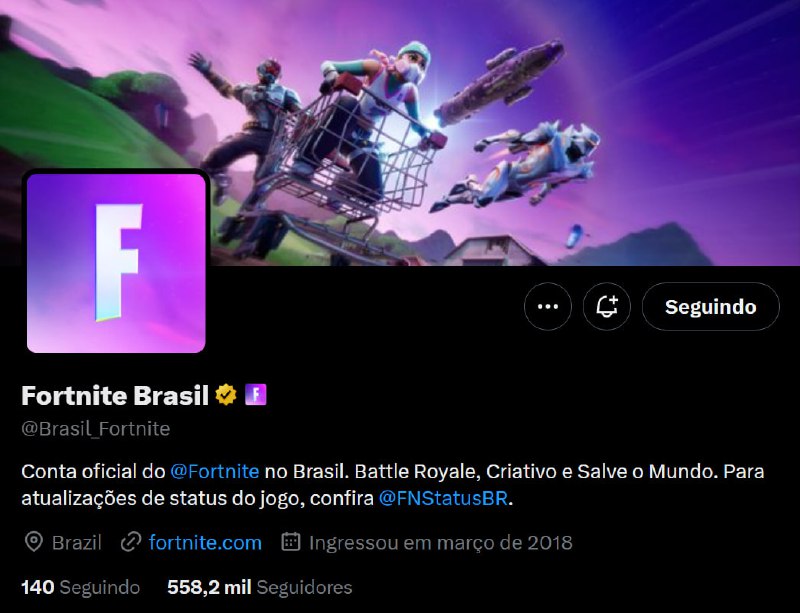Click the gold verified checkmark badge
The width and height of the screenshot is (800, 613).
tap(226, 395)
